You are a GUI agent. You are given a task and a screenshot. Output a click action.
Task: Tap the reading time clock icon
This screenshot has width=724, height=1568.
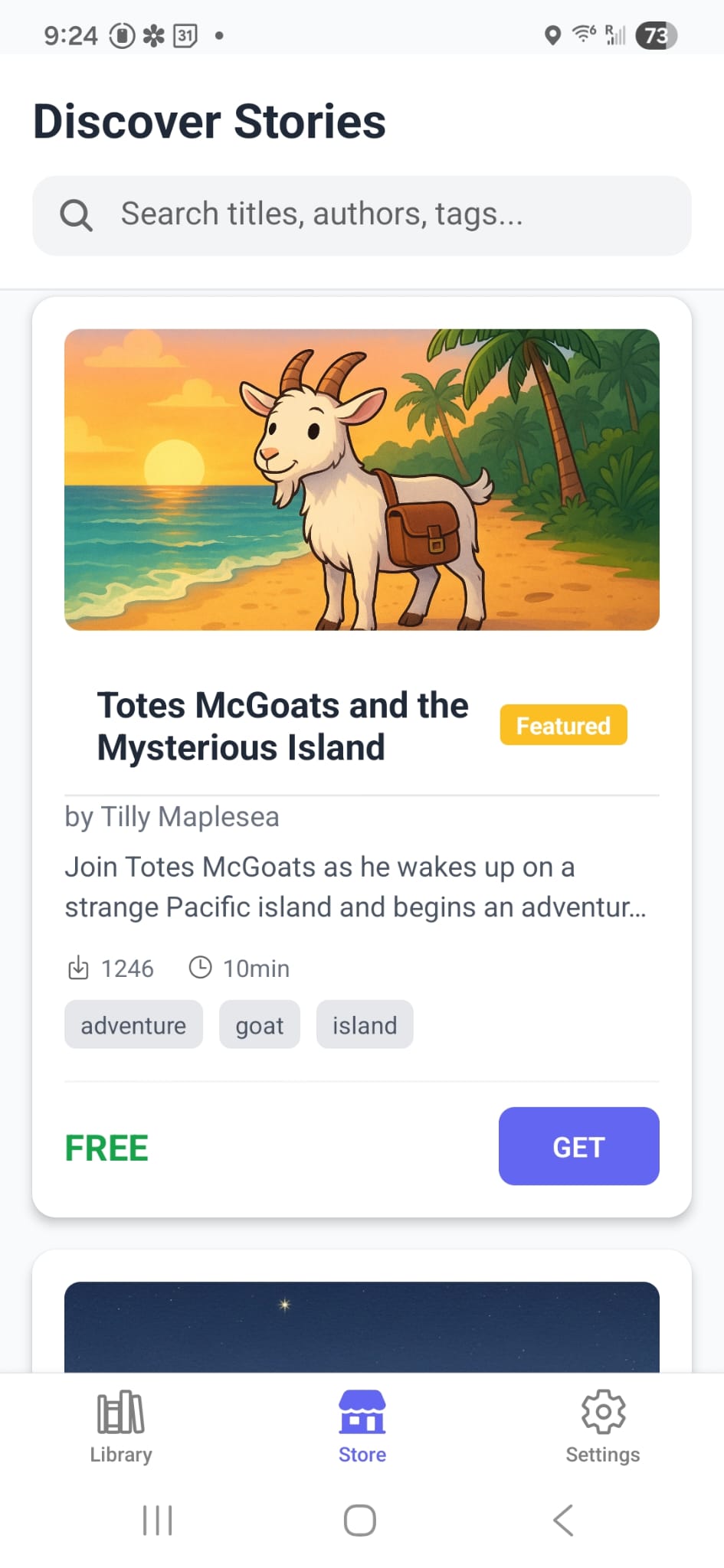pos(200,968)
